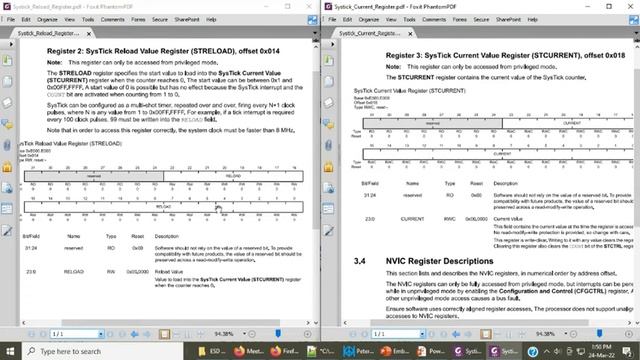Open Organize menu in Systick_Reload_Register window
Image resolution: width=640 pixels, height=360 pixels.
pos(47,20)
